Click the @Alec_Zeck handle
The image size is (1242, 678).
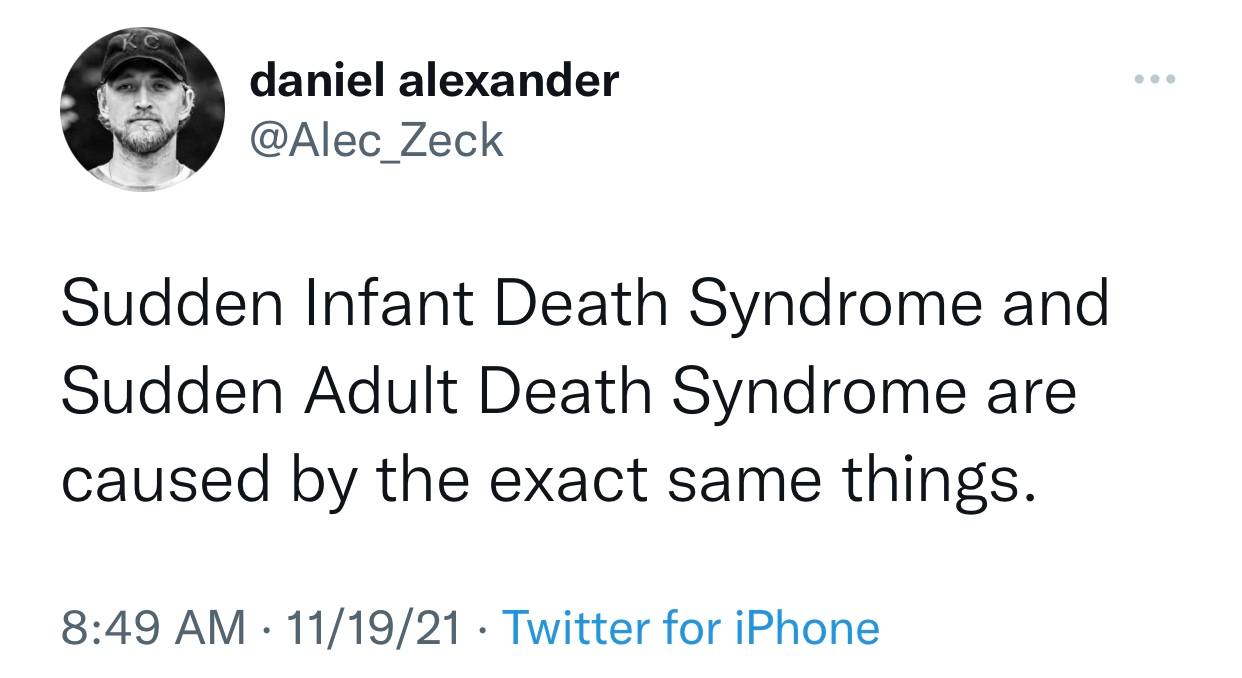(376, 141)
